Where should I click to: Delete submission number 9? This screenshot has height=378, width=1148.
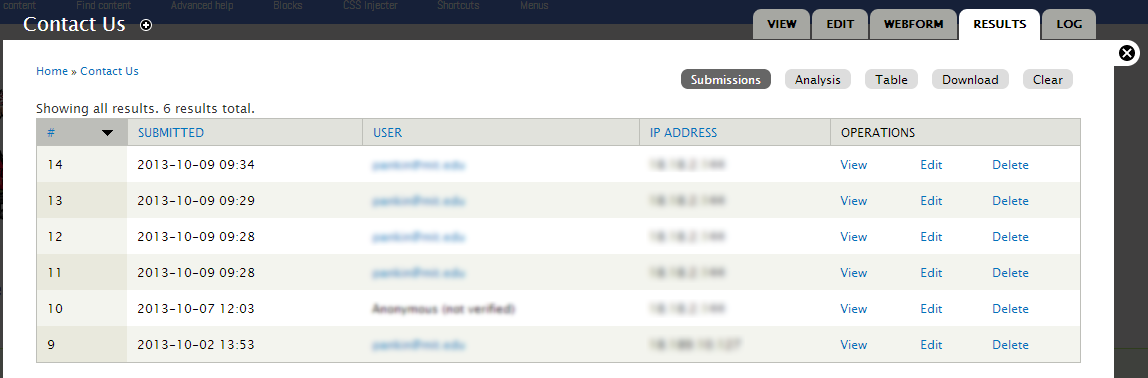point(1010,344)
